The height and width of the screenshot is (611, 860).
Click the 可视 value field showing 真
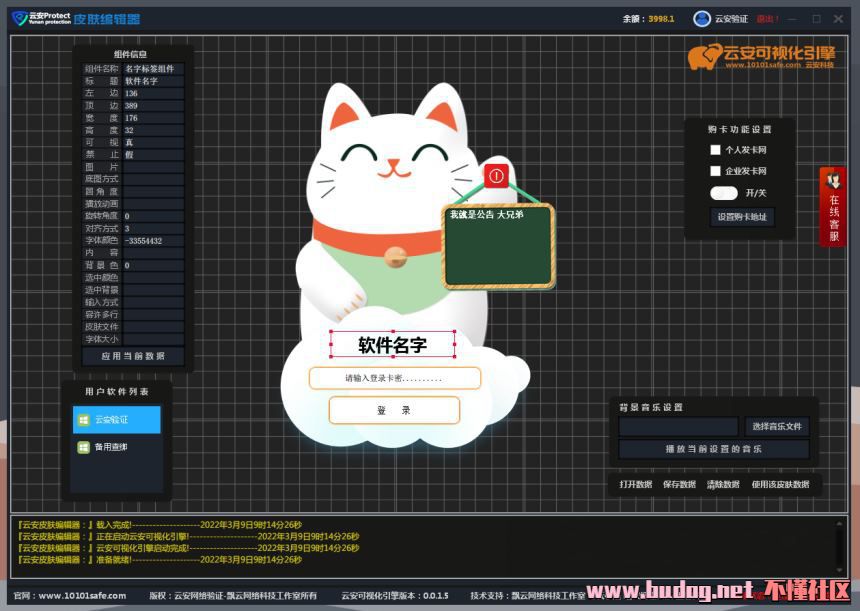[154, 143]
